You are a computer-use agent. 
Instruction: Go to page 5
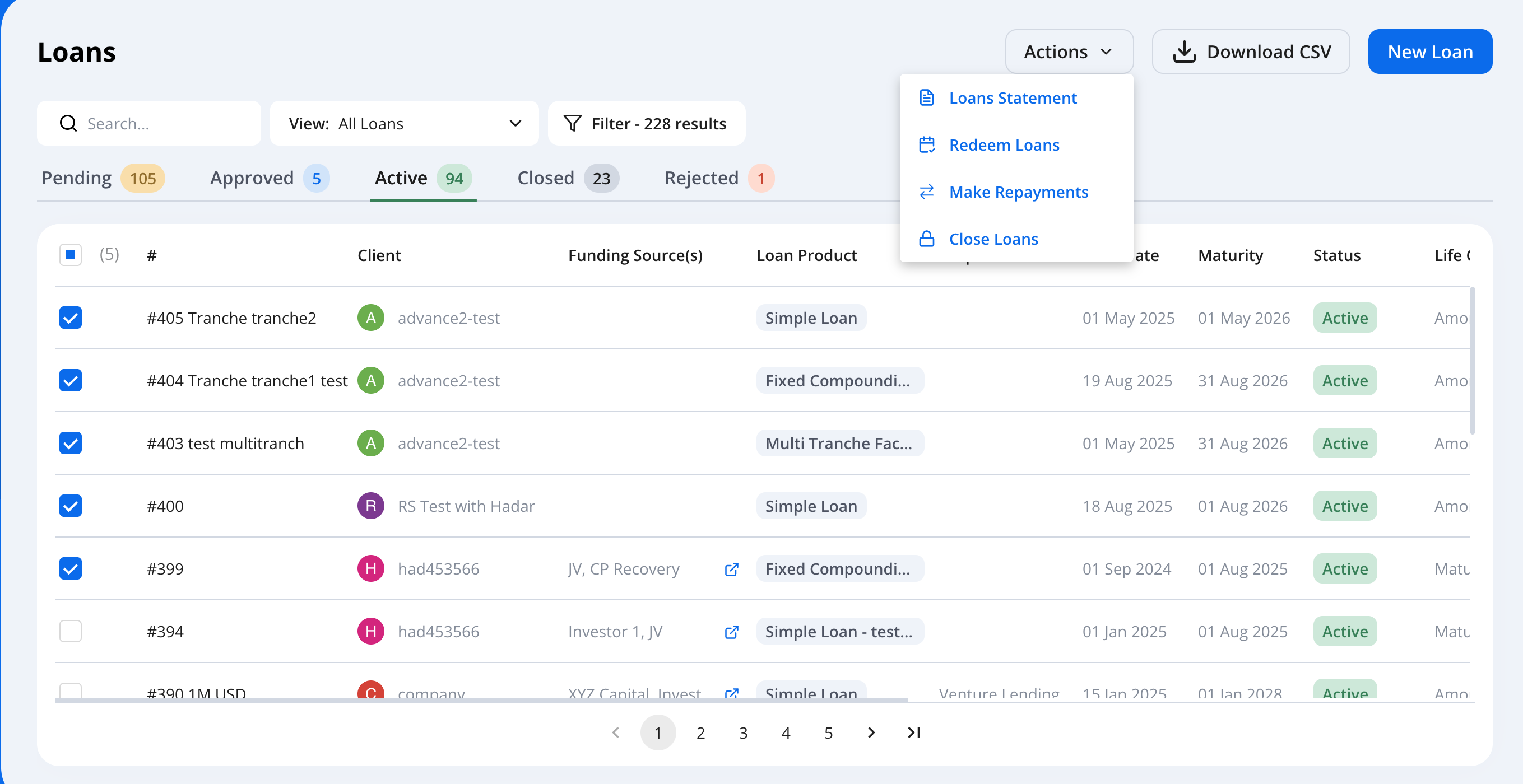pos(828,733)
